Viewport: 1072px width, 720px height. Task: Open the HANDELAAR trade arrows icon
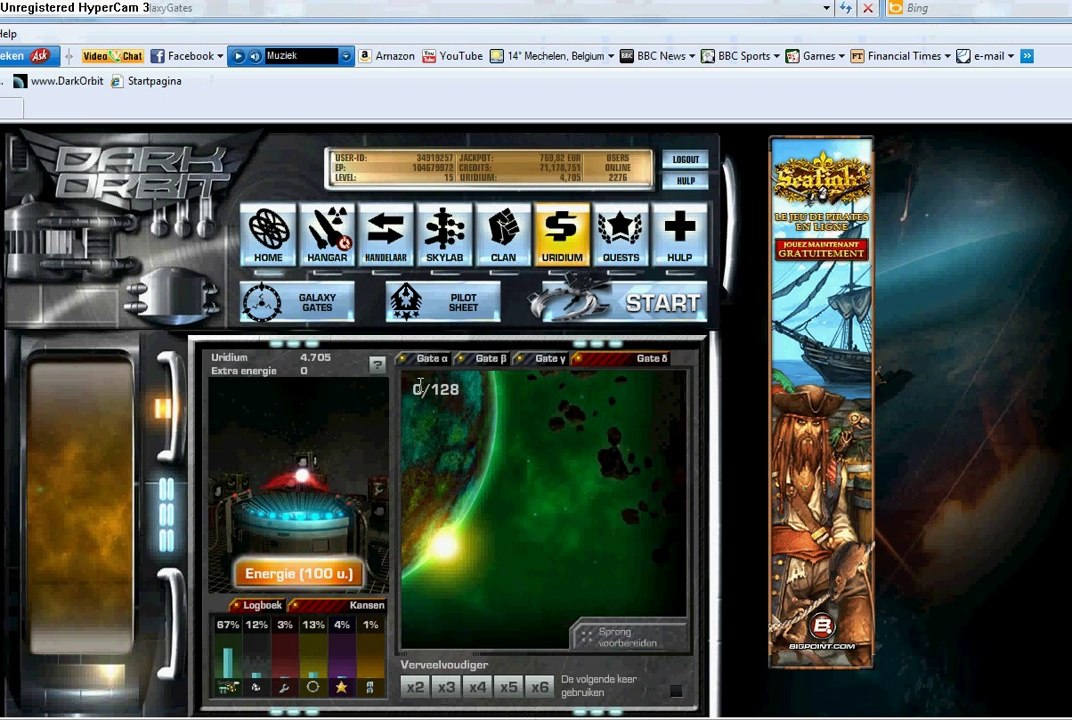[x=386, y=235]
